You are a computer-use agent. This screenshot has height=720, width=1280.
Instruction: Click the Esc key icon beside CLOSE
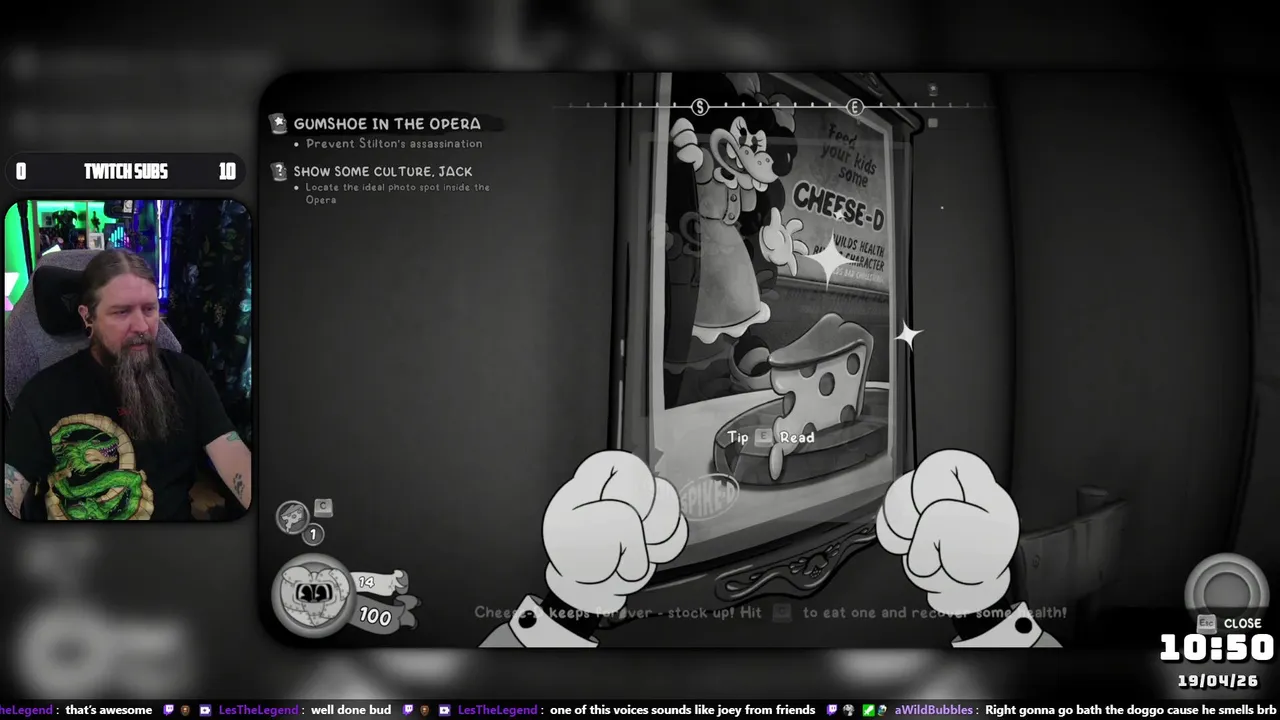(x=1206, y=623)
